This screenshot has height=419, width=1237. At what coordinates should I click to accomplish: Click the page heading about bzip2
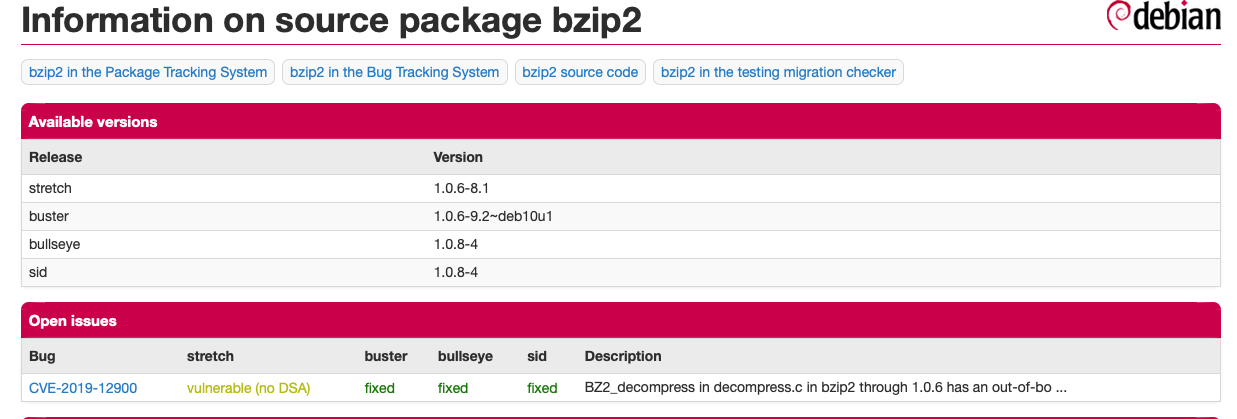pyautogui.click(x=331, y=20)
